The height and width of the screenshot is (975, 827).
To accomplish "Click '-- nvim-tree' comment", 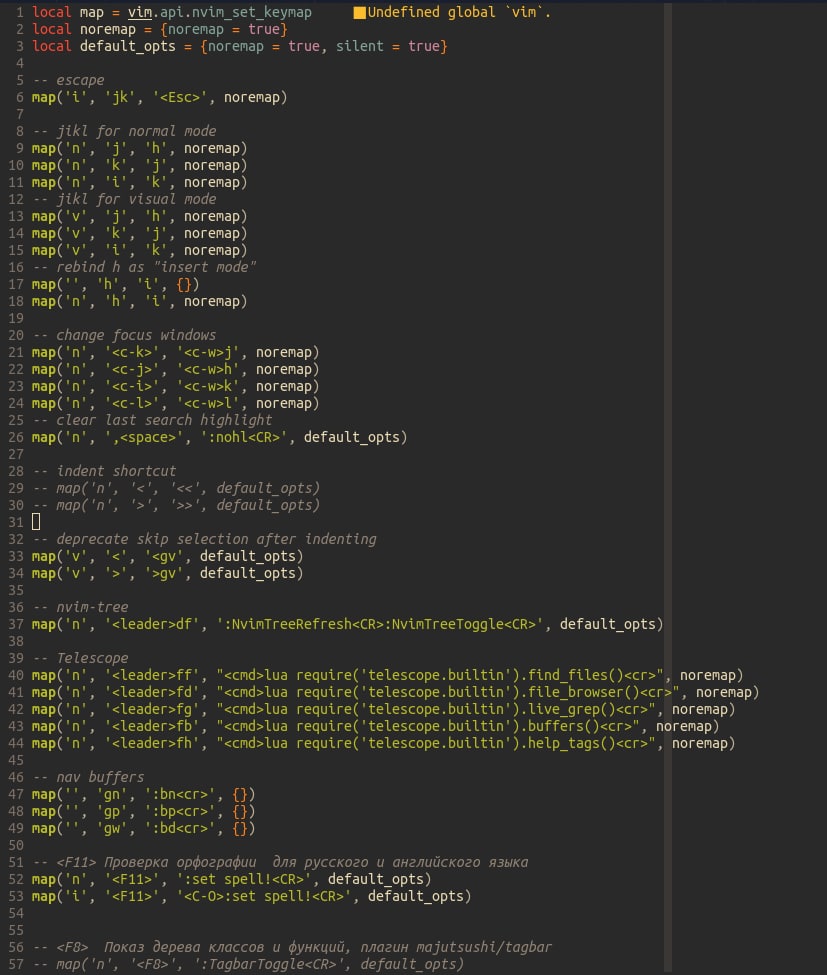I will coord(80,607).
